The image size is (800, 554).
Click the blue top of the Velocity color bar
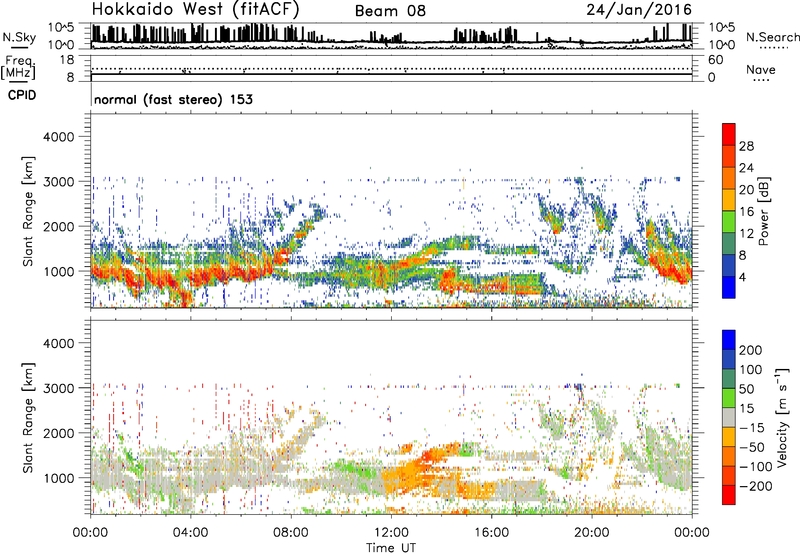[729, 340]
